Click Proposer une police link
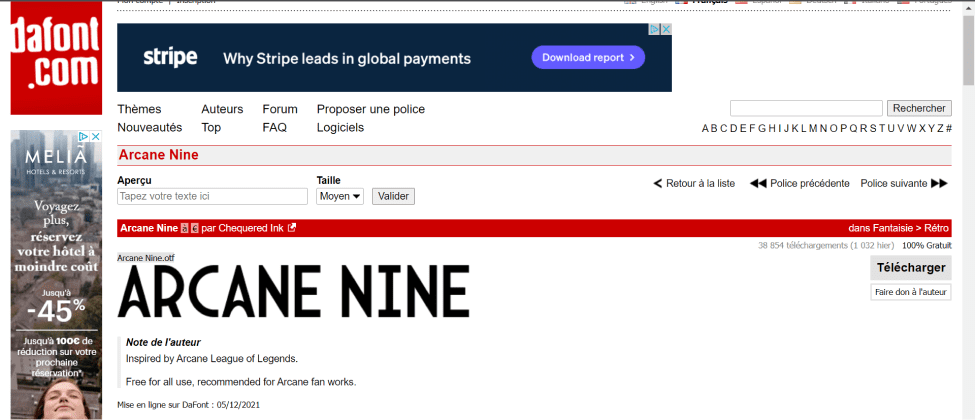This screenshot has width=975, height=420. coord(371,110)
